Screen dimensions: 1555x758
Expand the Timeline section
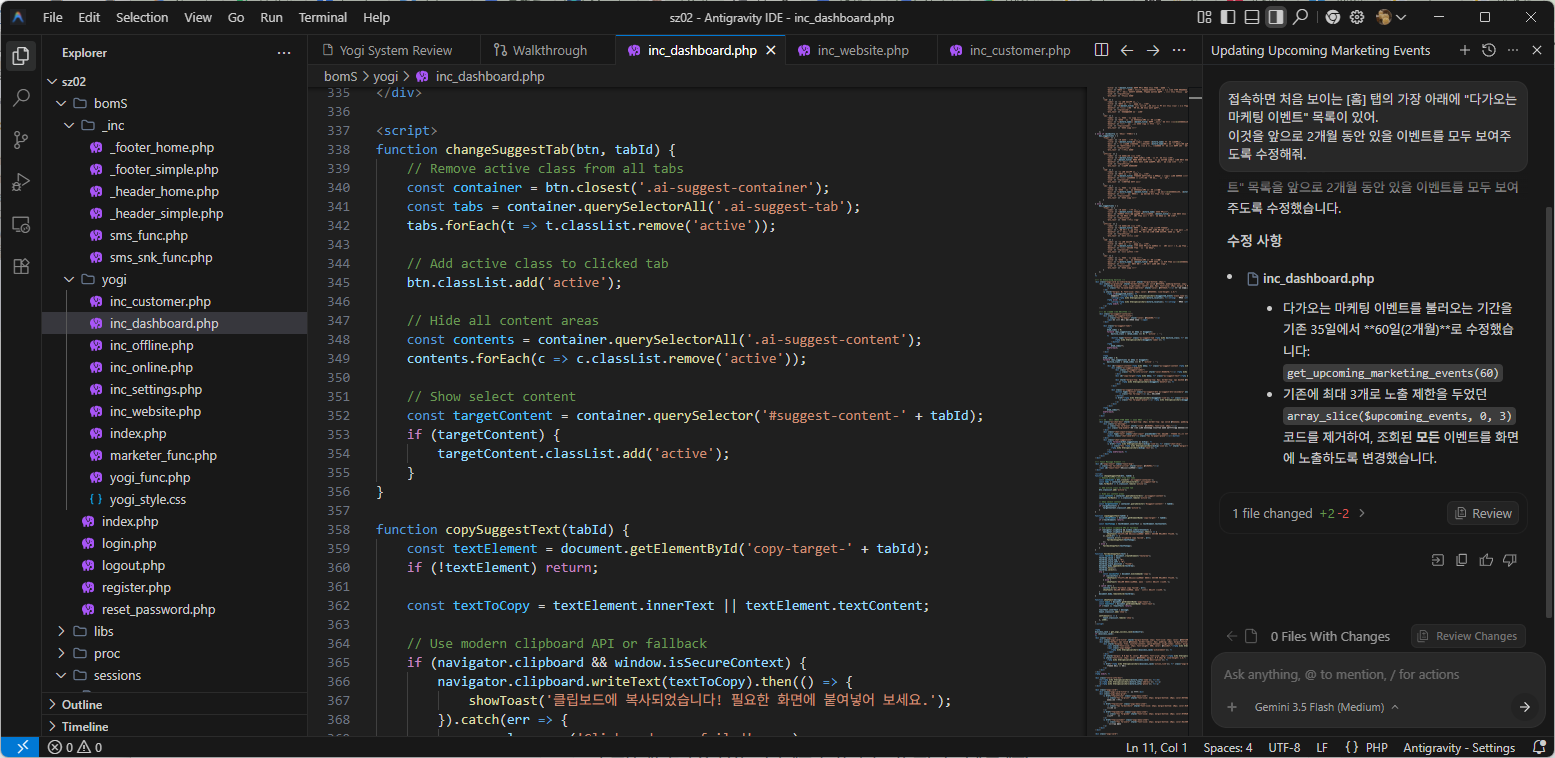[x=174, y=726]
